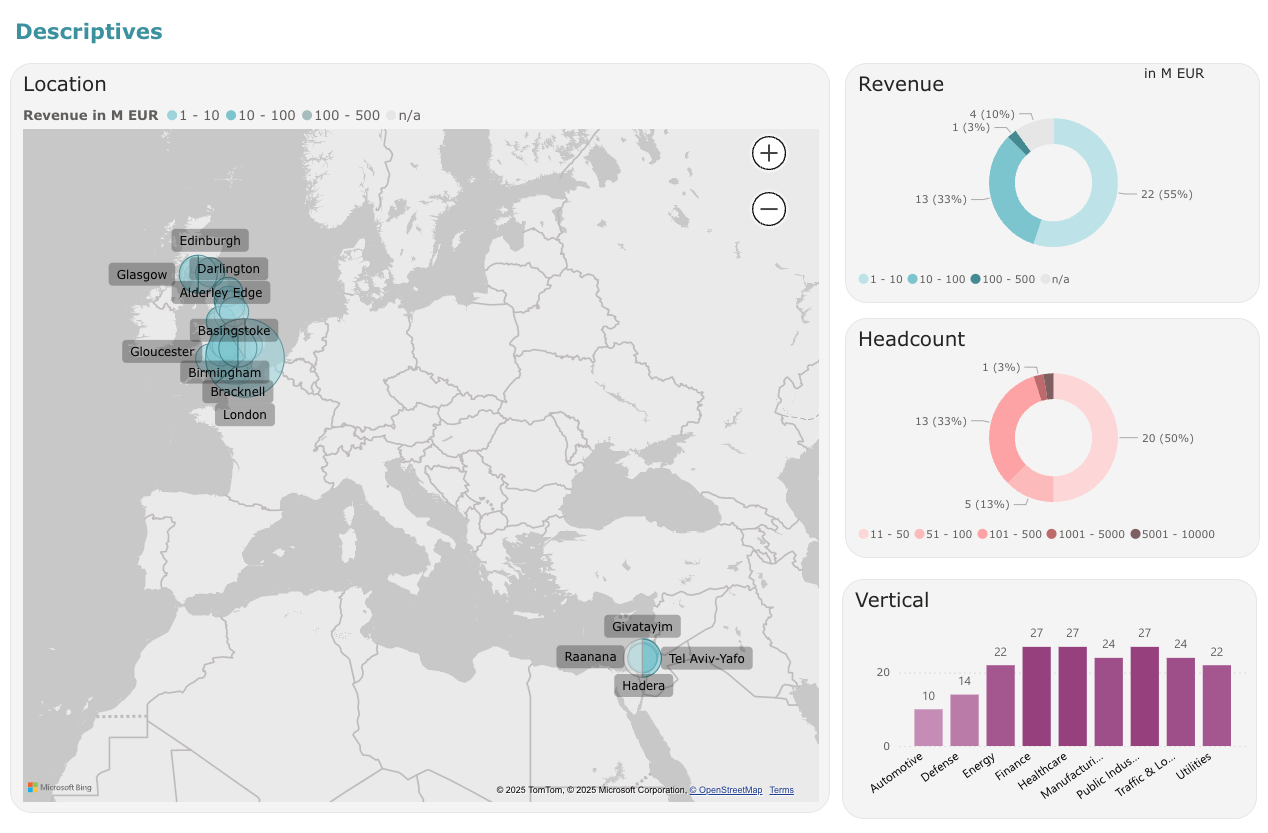The height and width of the screenshot is (833, 1268).
Task: Select the Automotive bar in Vertical chart
Action: [x=928, y=727]
